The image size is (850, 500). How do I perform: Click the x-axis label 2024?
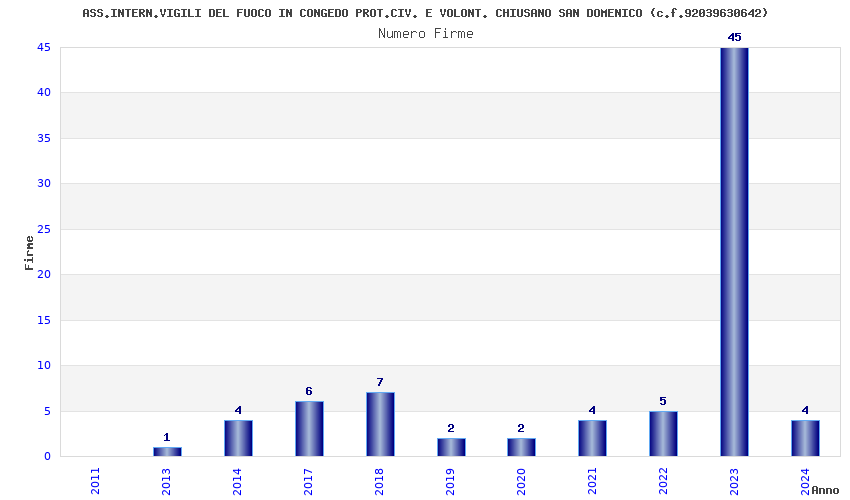[x=805, y=481]
